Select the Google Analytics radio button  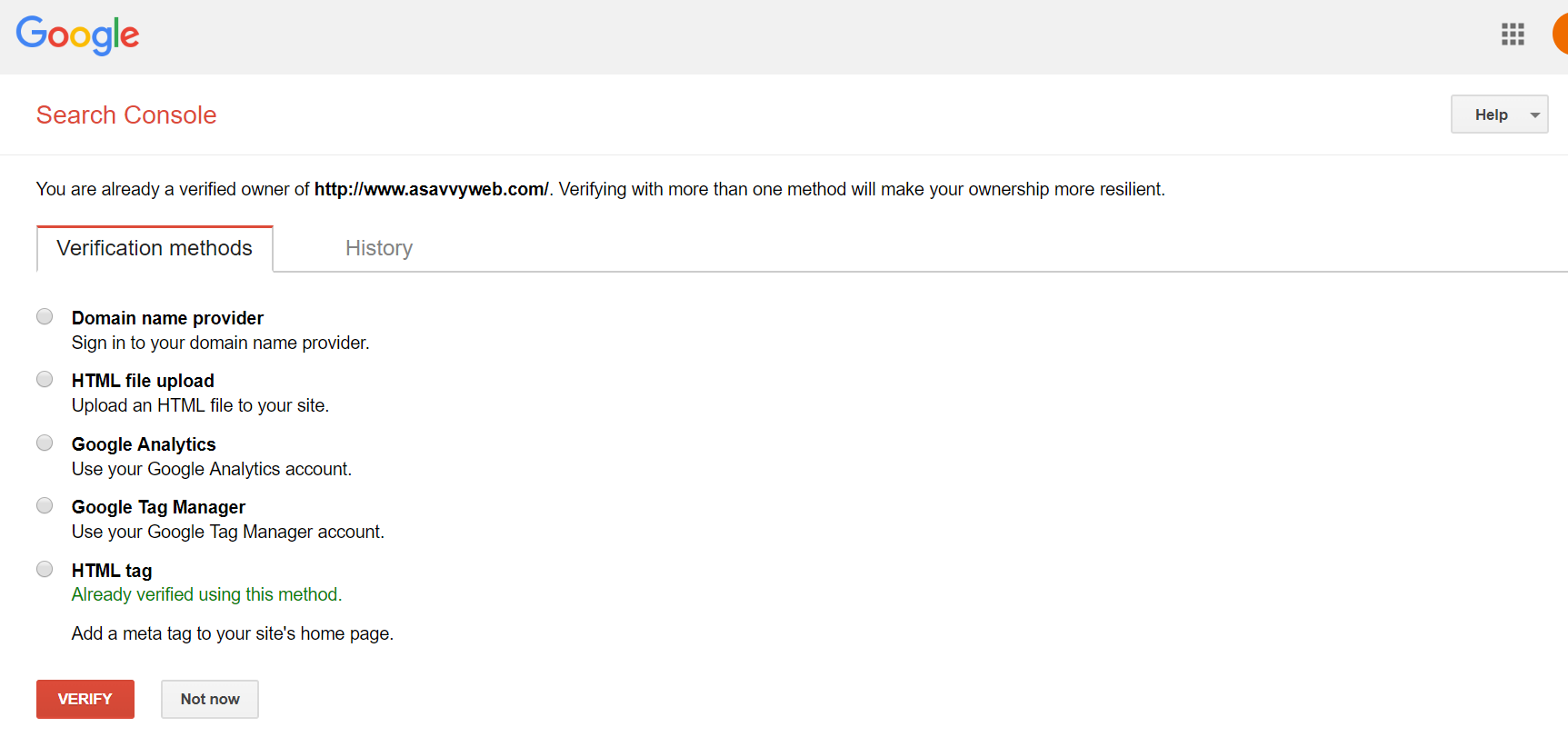pos(45,443)
